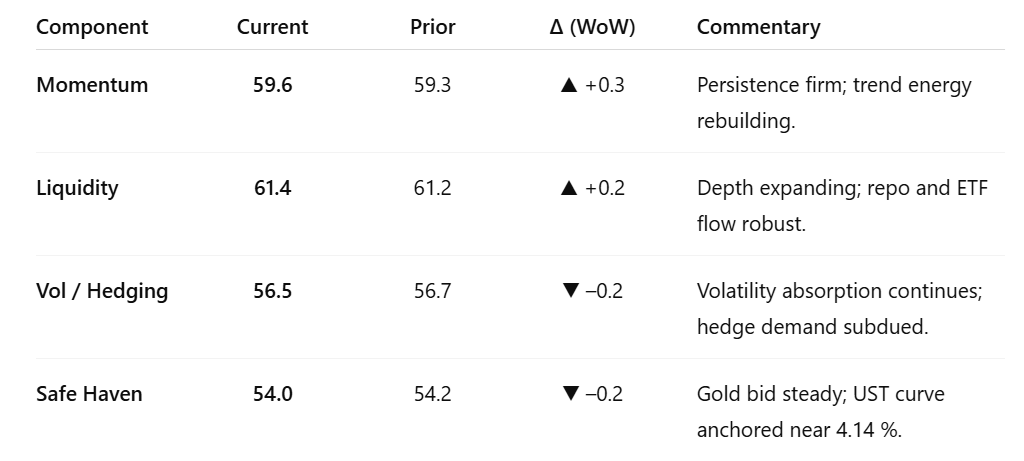This screenshot has height=461, width=1024.
Task: Select the Safe Haven current value 54.0
Action: pos(272,394)
